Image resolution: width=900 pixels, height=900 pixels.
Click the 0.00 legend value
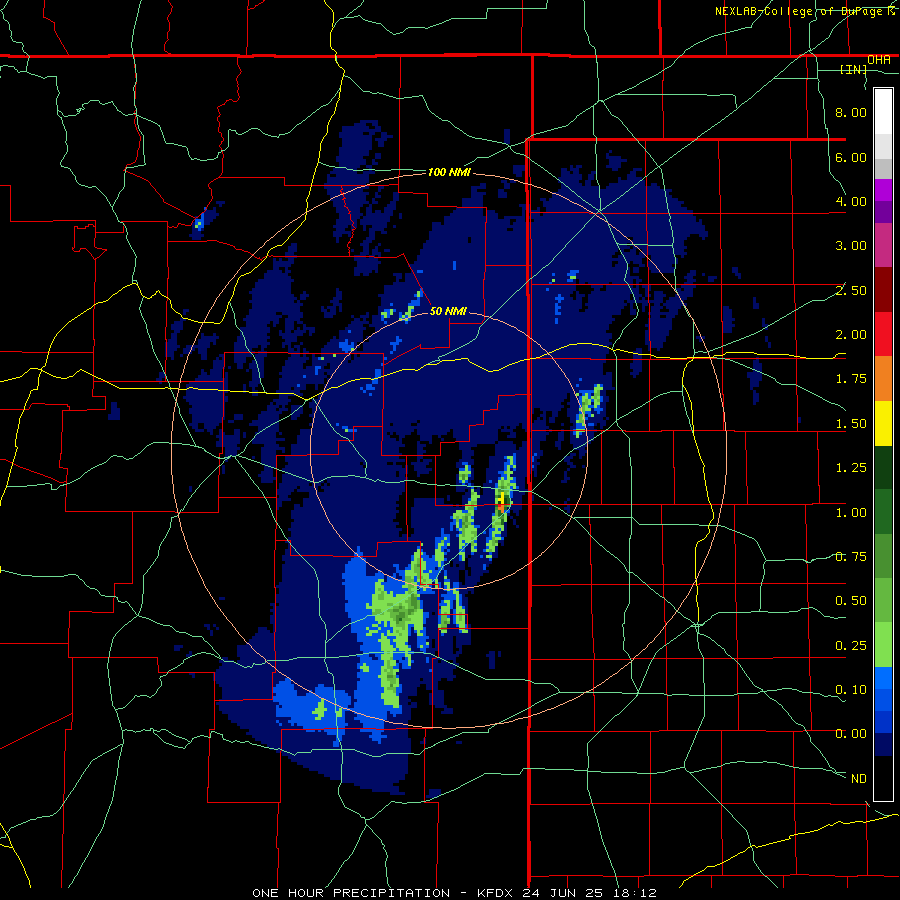pos(851,734)
